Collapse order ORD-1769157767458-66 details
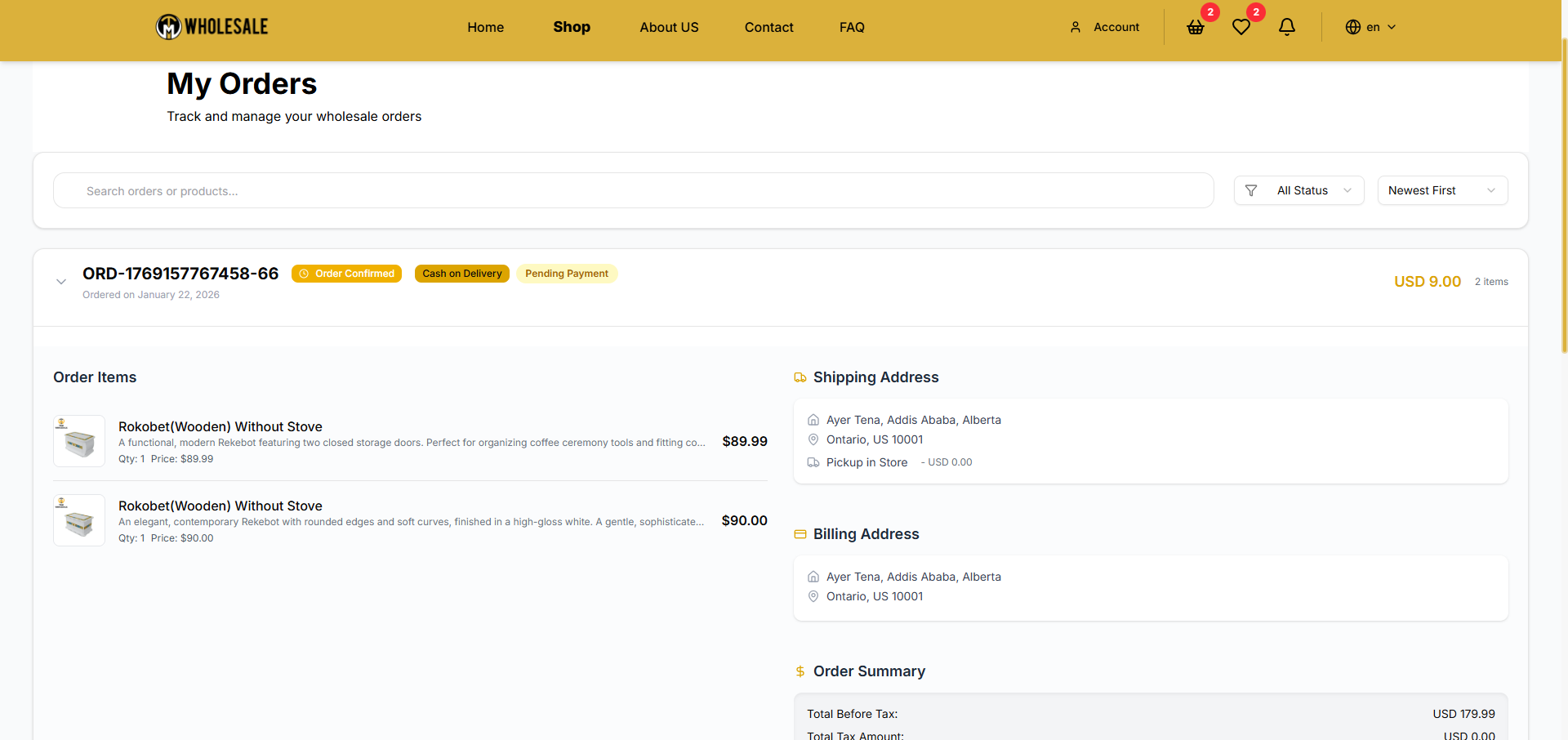The image size is (1568, 740). (61, 282)
